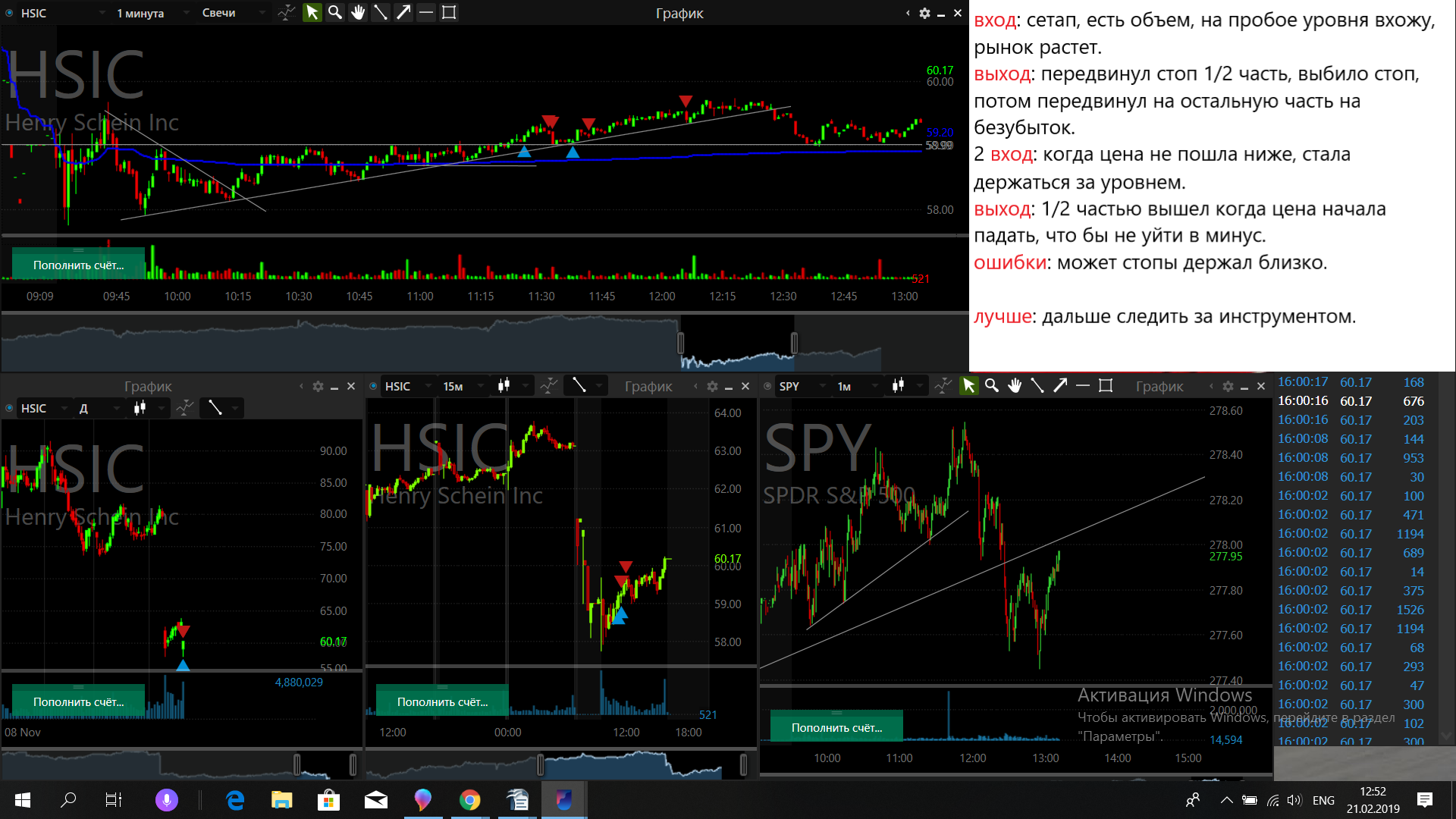Viewport: 1456px width, 819px height.
Task: Select line drawing tool in daily HSIC chart
Action: (x=215, y=408)
